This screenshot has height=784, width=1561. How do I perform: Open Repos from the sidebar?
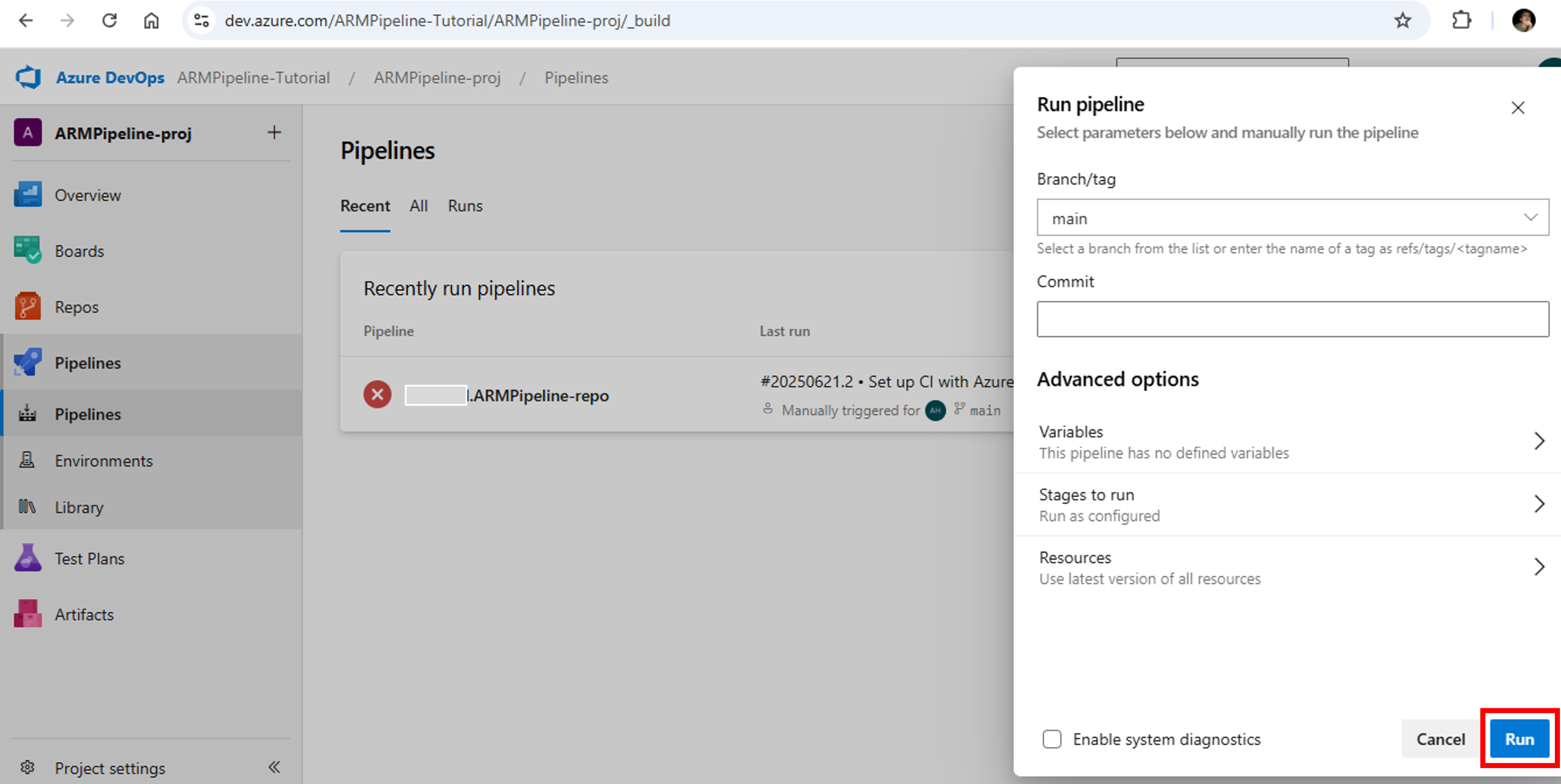(76, 307)
